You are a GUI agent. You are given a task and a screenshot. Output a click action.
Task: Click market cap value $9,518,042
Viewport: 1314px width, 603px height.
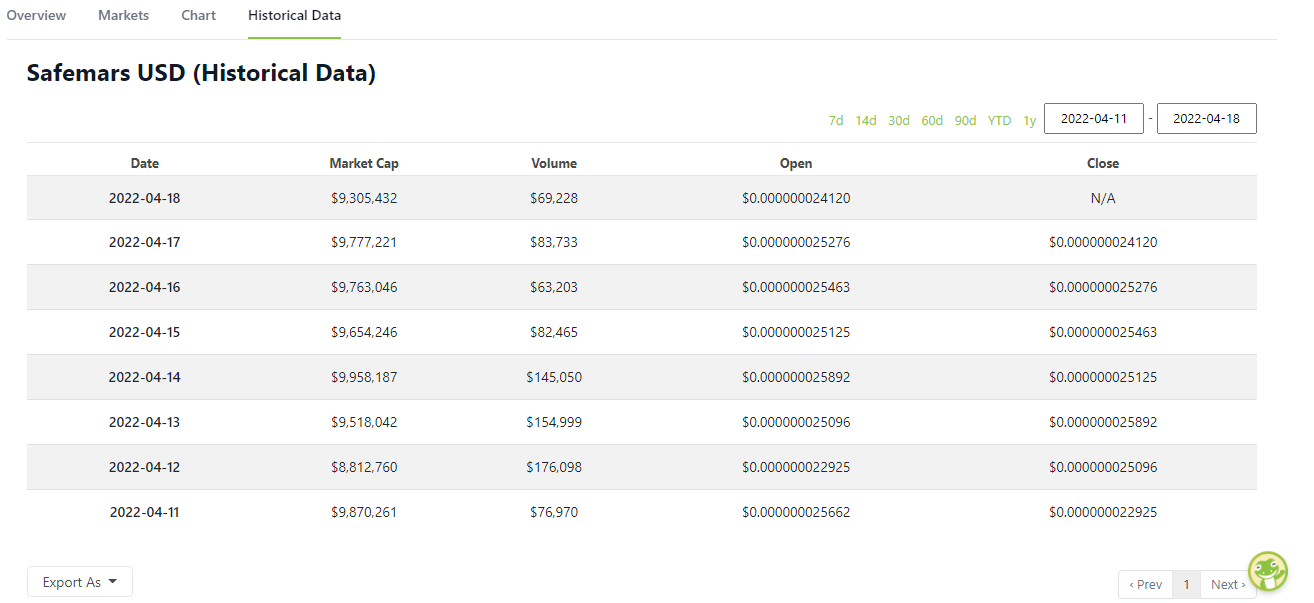pyautogui.click(x=364, y=422)
